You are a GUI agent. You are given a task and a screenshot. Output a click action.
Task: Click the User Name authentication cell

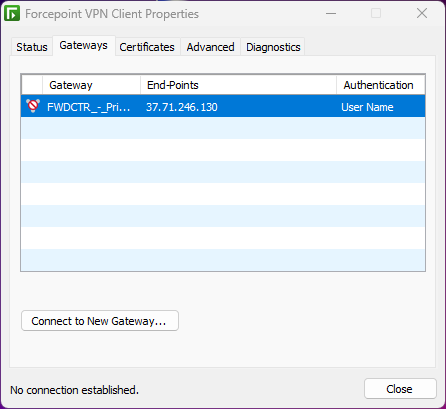(367, 107)
